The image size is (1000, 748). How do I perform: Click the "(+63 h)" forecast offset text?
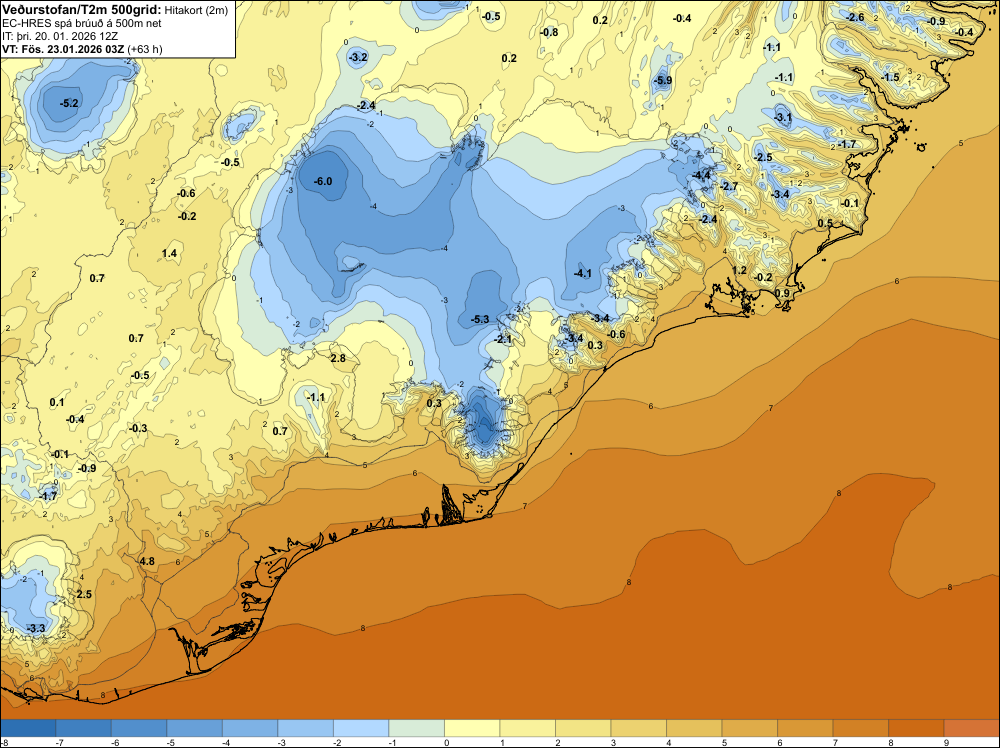click(x=145, y=49)
